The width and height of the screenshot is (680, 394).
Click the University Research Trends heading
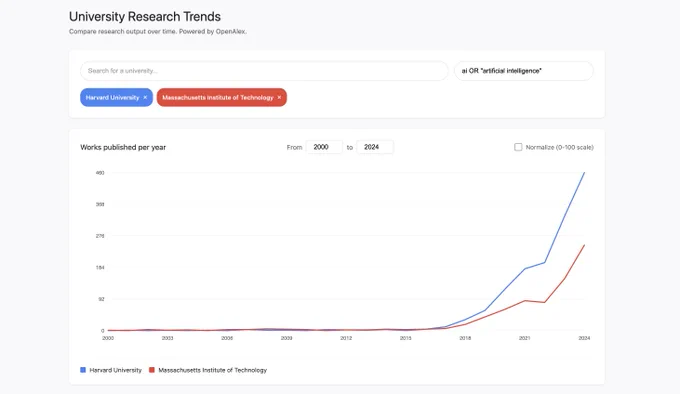[145, 16]
